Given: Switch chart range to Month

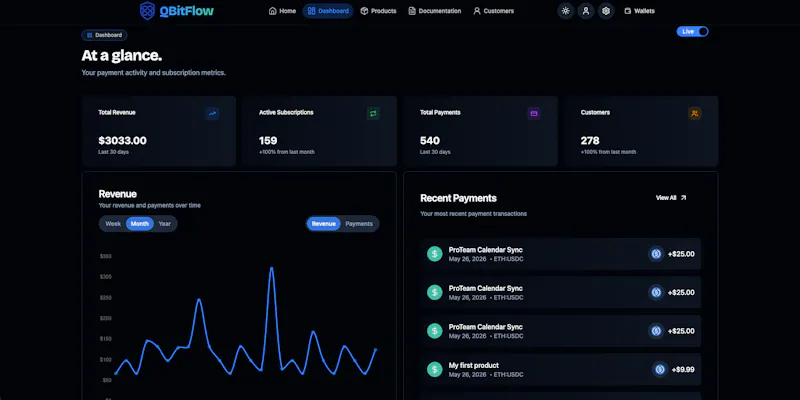Looking at the screenshot, I should point(140,223).
